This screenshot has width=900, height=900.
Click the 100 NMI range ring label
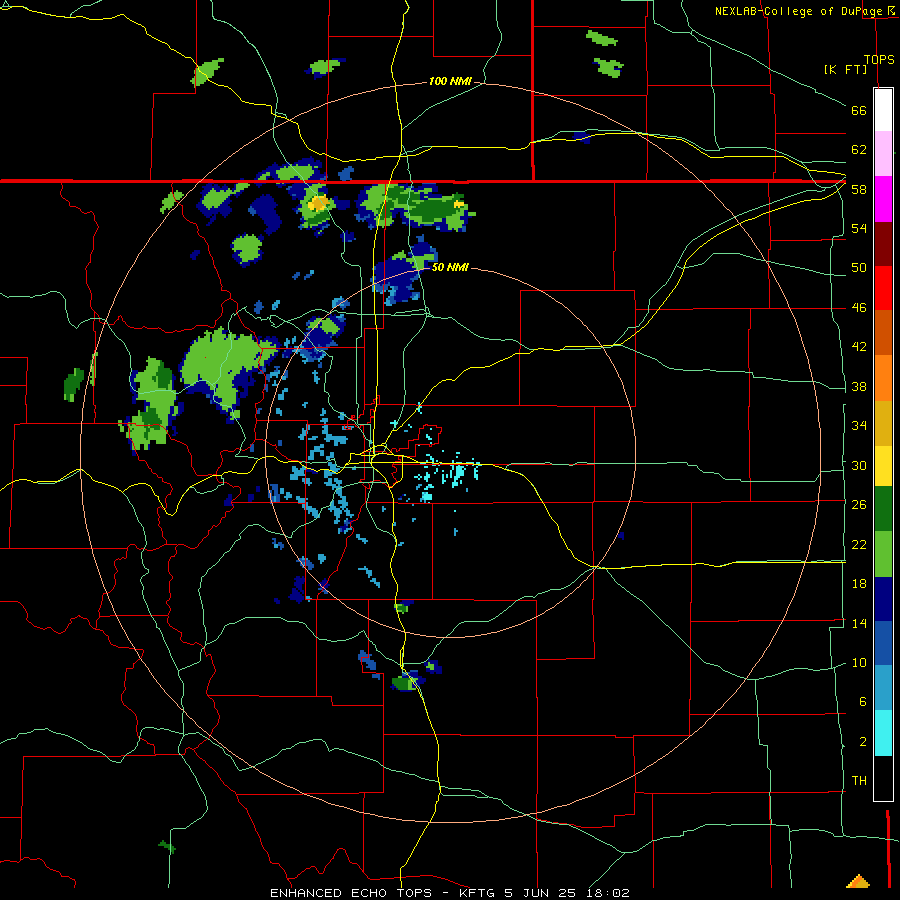(x=450, y=82)
